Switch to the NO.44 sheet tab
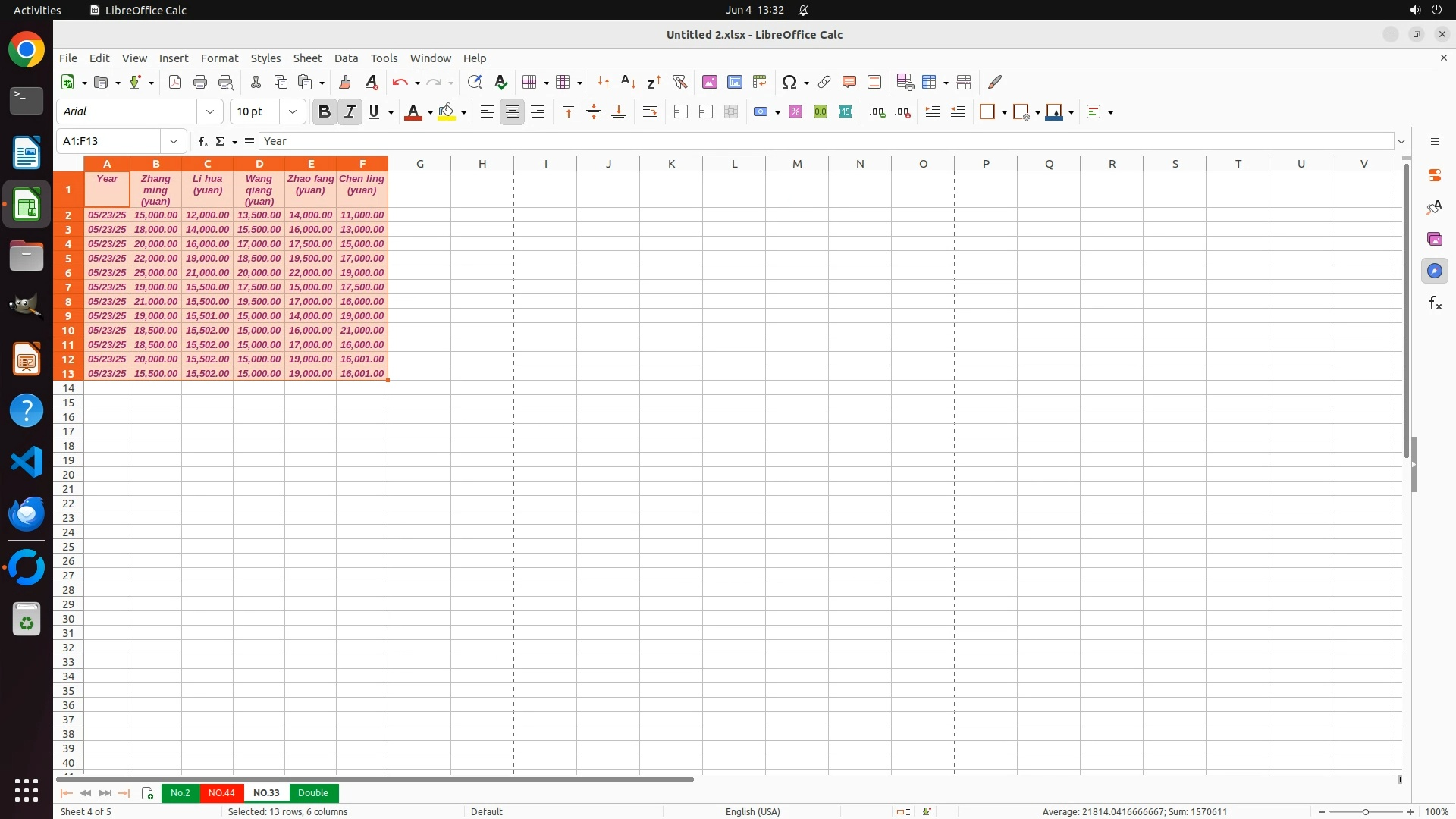1456x819 pixels. coord(221,792)
